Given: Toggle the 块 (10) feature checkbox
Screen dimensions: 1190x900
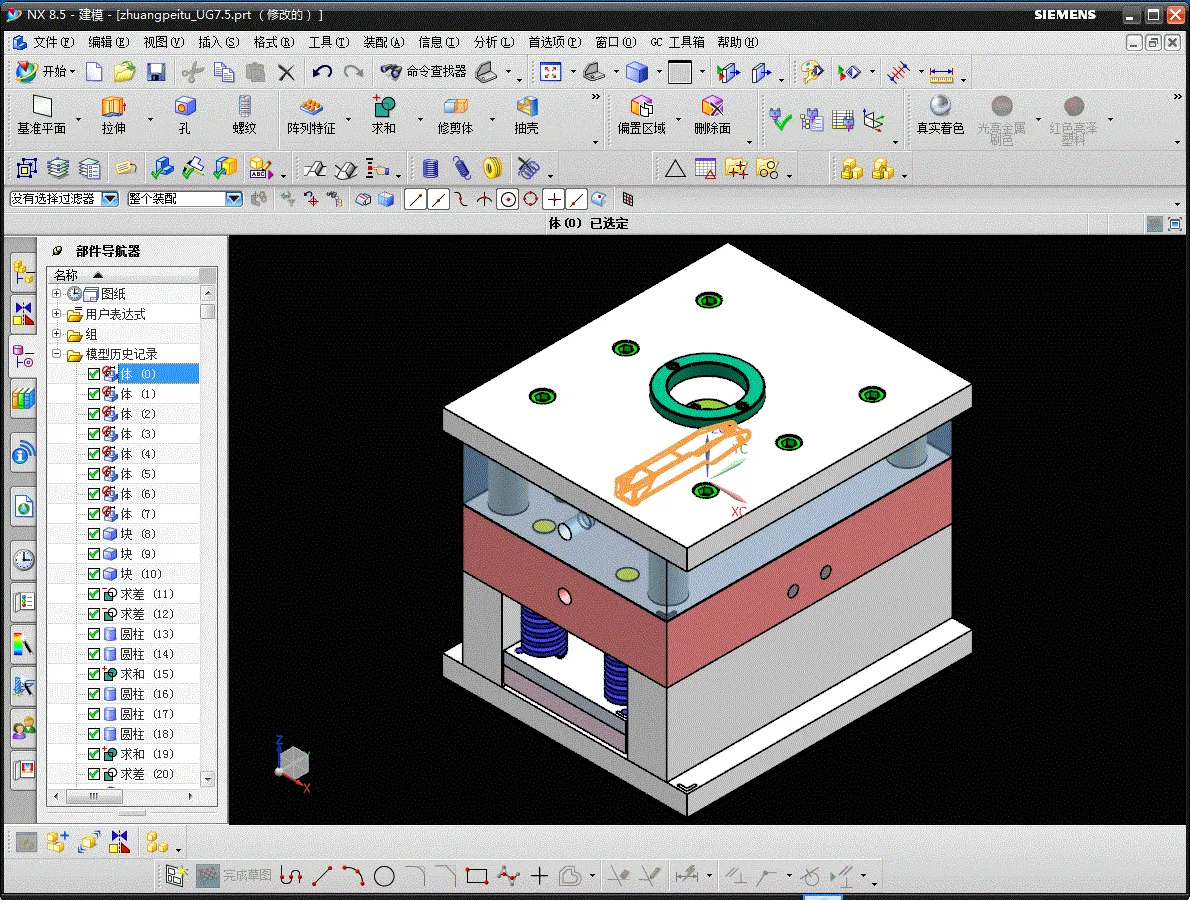Looking at the screenshot, I should [94, 574].
